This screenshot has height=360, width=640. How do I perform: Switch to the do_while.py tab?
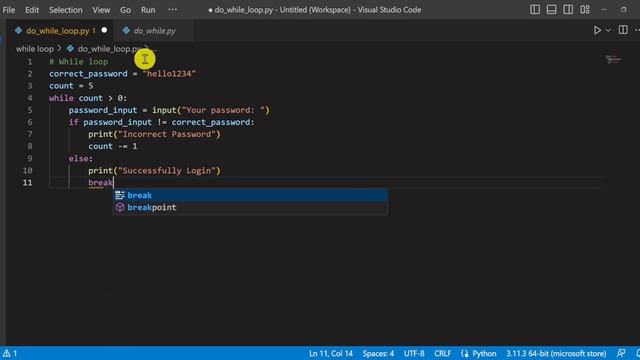154,31
